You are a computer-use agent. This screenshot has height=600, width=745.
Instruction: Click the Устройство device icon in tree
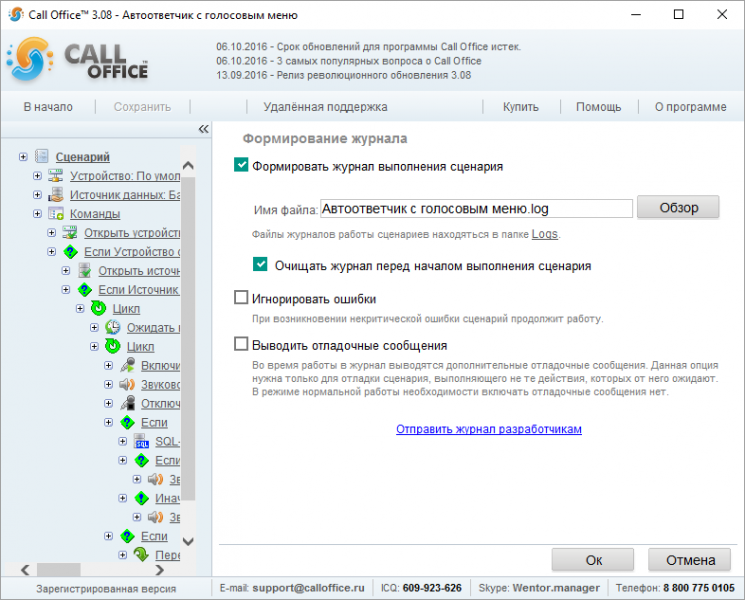(x=56, y=175)
